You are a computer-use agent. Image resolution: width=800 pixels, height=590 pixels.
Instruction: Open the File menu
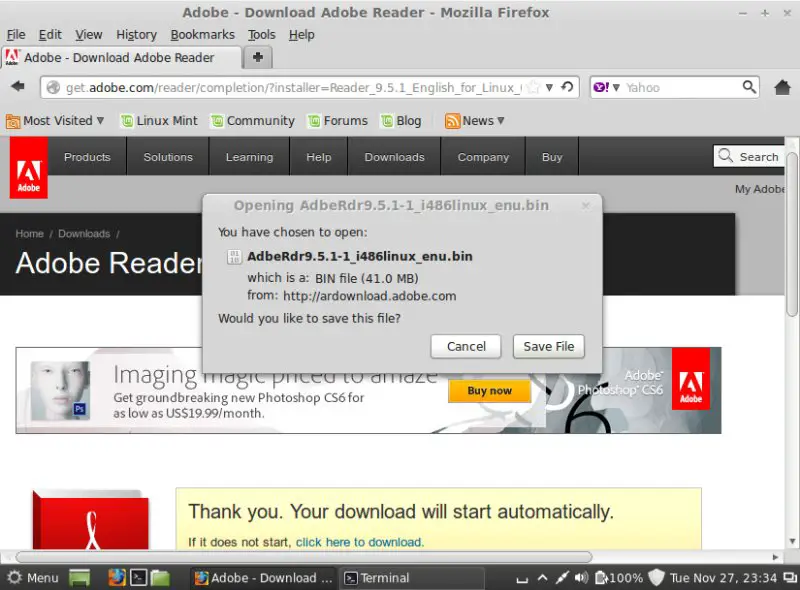tap(16, 35)
